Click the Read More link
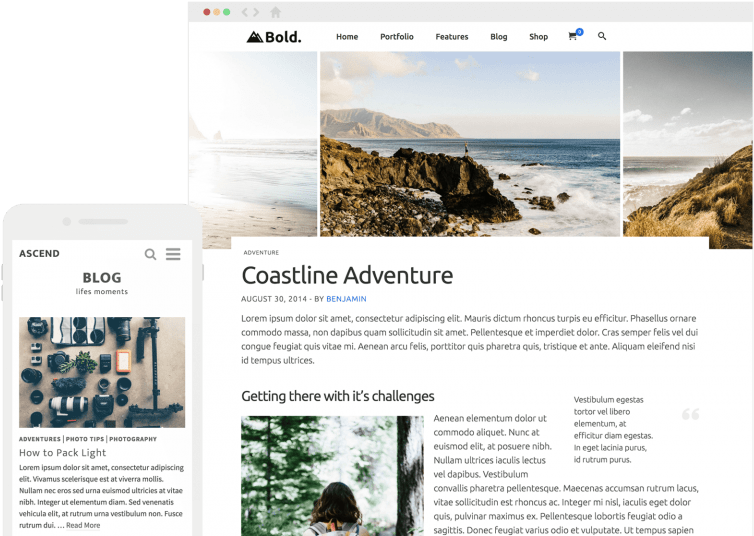The image size is (754, 536). click(83, 525)
